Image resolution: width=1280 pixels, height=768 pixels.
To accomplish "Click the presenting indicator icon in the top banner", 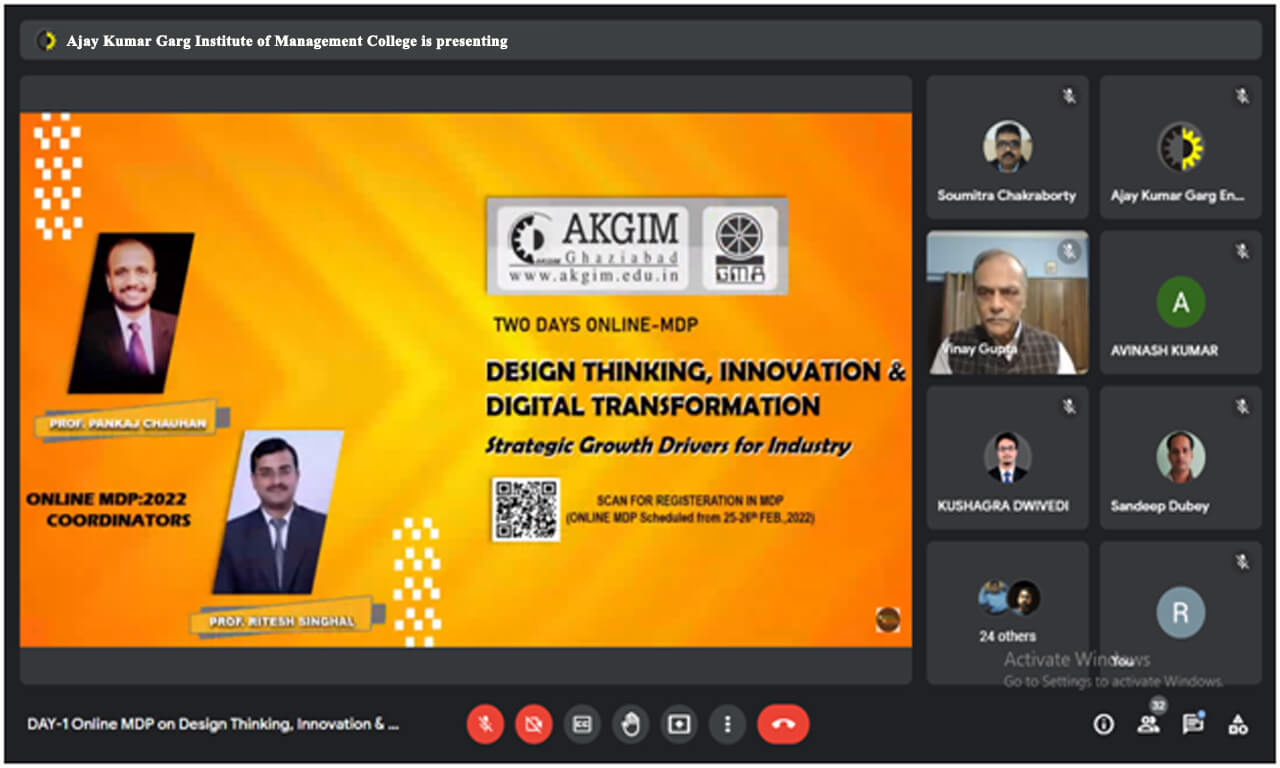I will click(x=46, y=41).
